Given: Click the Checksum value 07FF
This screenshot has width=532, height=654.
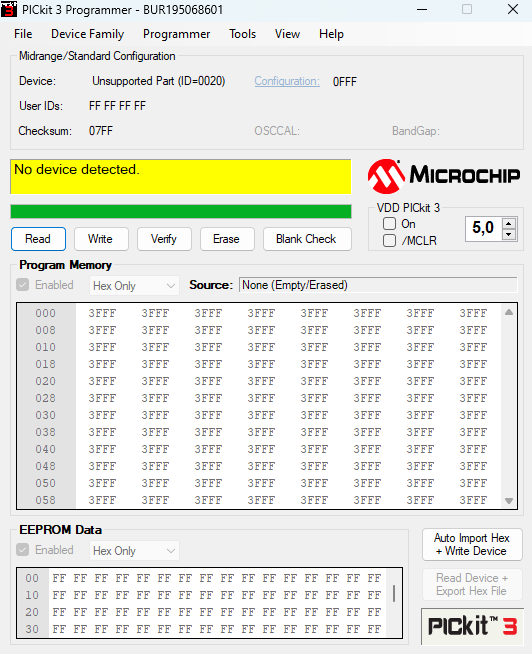Looking at the screenshot, I should [x=101, y=131].
